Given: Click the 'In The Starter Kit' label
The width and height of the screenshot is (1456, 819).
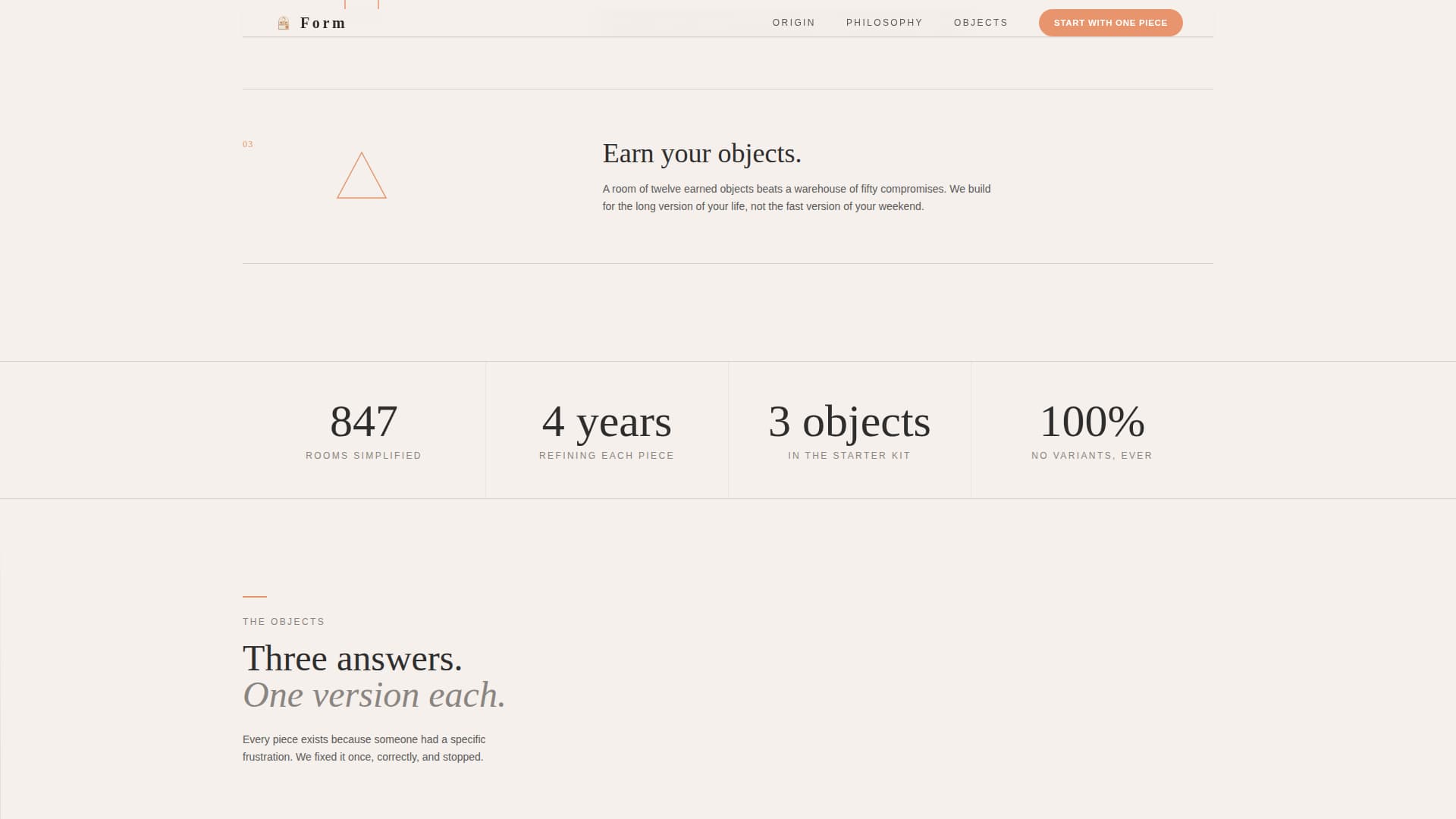Looking at the screenshot, I should click(x=849, y=456).
